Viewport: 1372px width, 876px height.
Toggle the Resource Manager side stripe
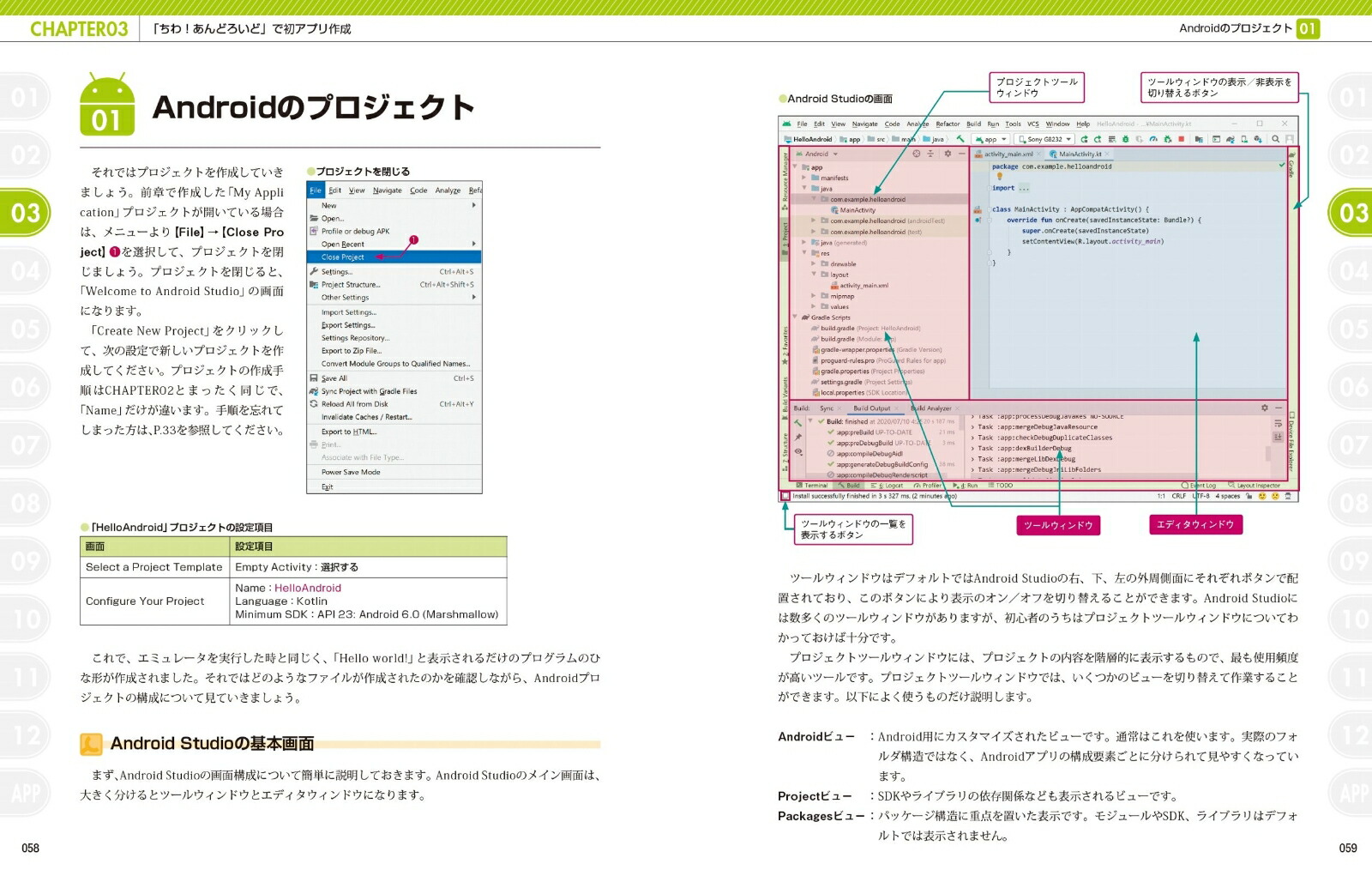(x=785, y=180)
